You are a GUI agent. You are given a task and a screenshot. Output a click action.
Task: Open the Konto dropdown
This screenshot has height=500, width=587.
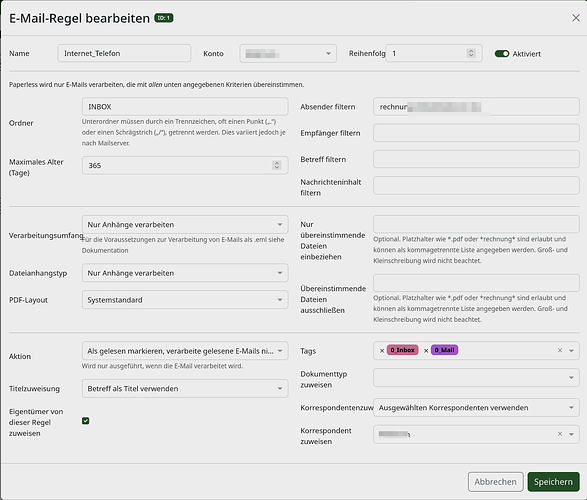288,54
